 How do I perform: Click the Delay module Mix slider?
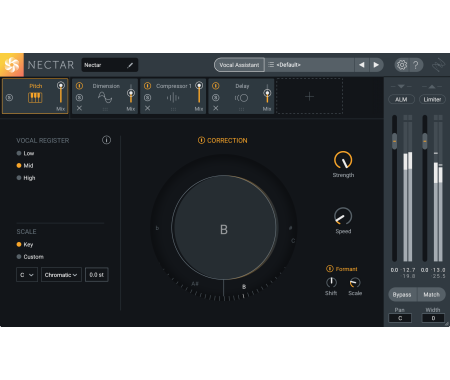[x=267, y=93]
